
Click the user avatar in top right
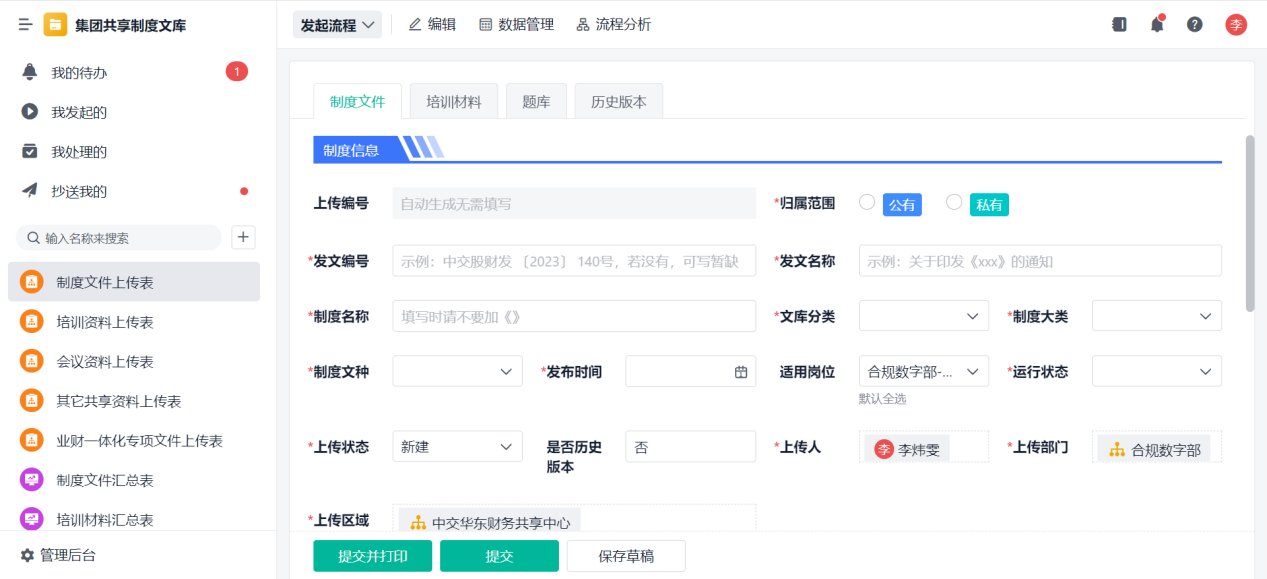pos(1236,25)
